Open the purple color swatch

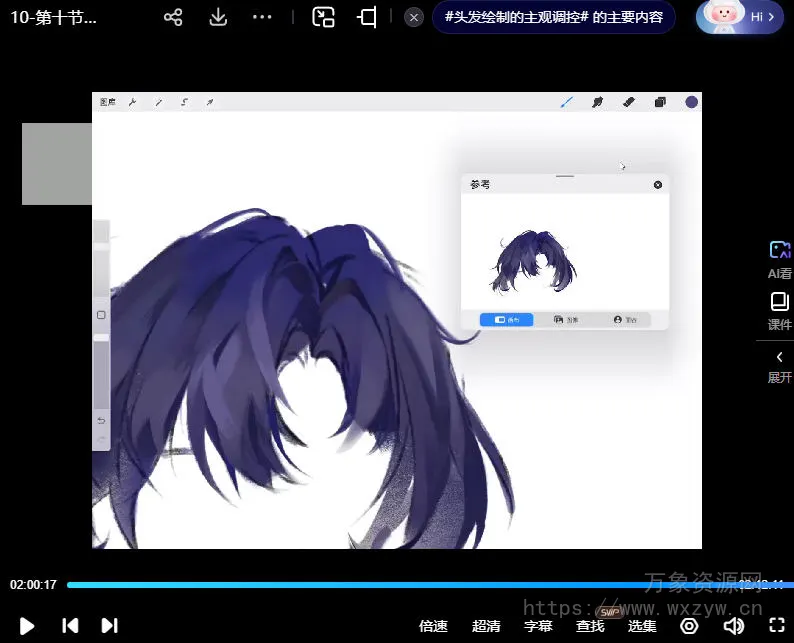point(691,102)
